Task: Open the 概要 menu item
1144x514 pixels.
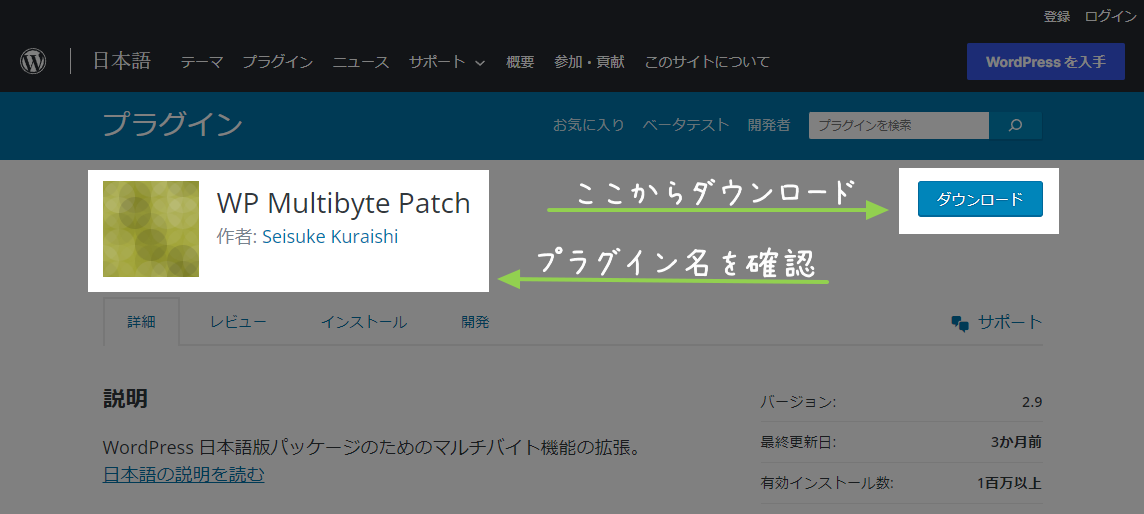Action: point(520,62)
